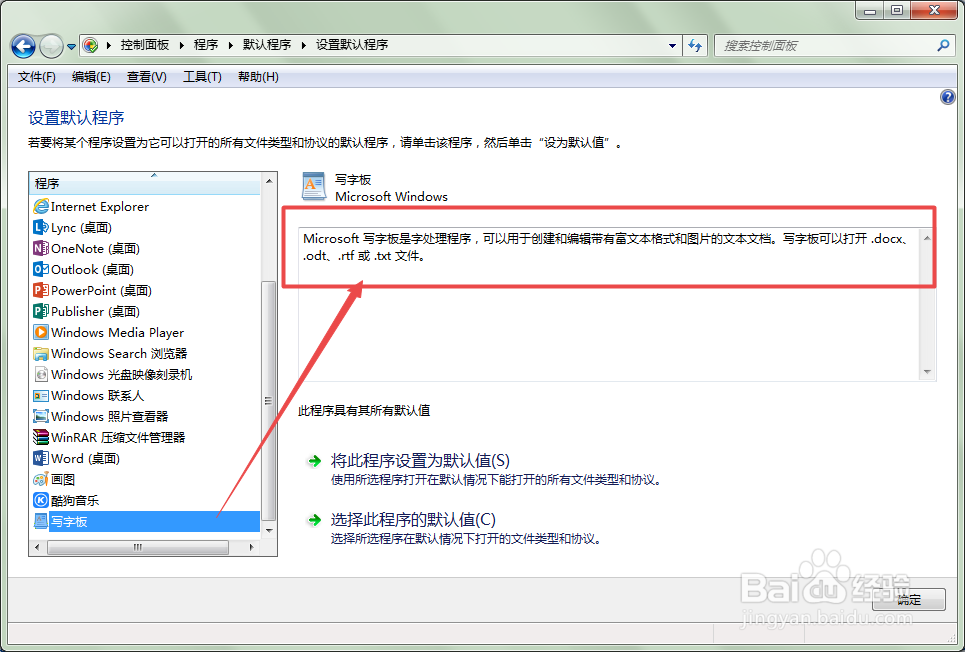Expand arrow after 默认程序 breadcrumb
This screenshot has height=652, width=965.
coord(304,45)
